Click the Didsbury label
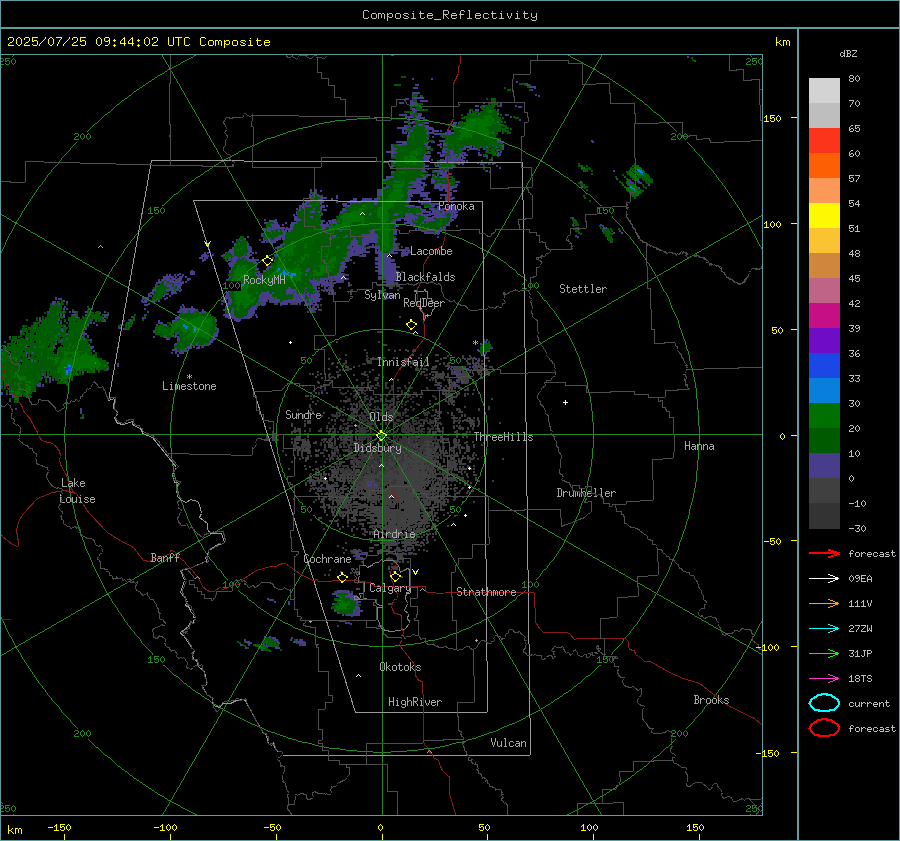The image size is (900, 841). coord(377,448)
